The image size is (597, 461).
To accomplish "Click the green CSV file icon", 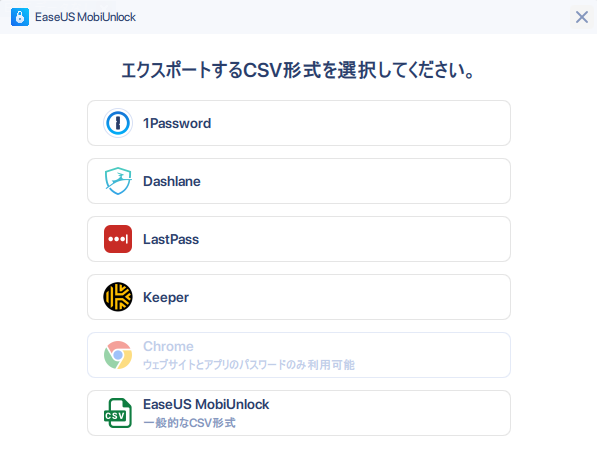I will coord(118,413).
